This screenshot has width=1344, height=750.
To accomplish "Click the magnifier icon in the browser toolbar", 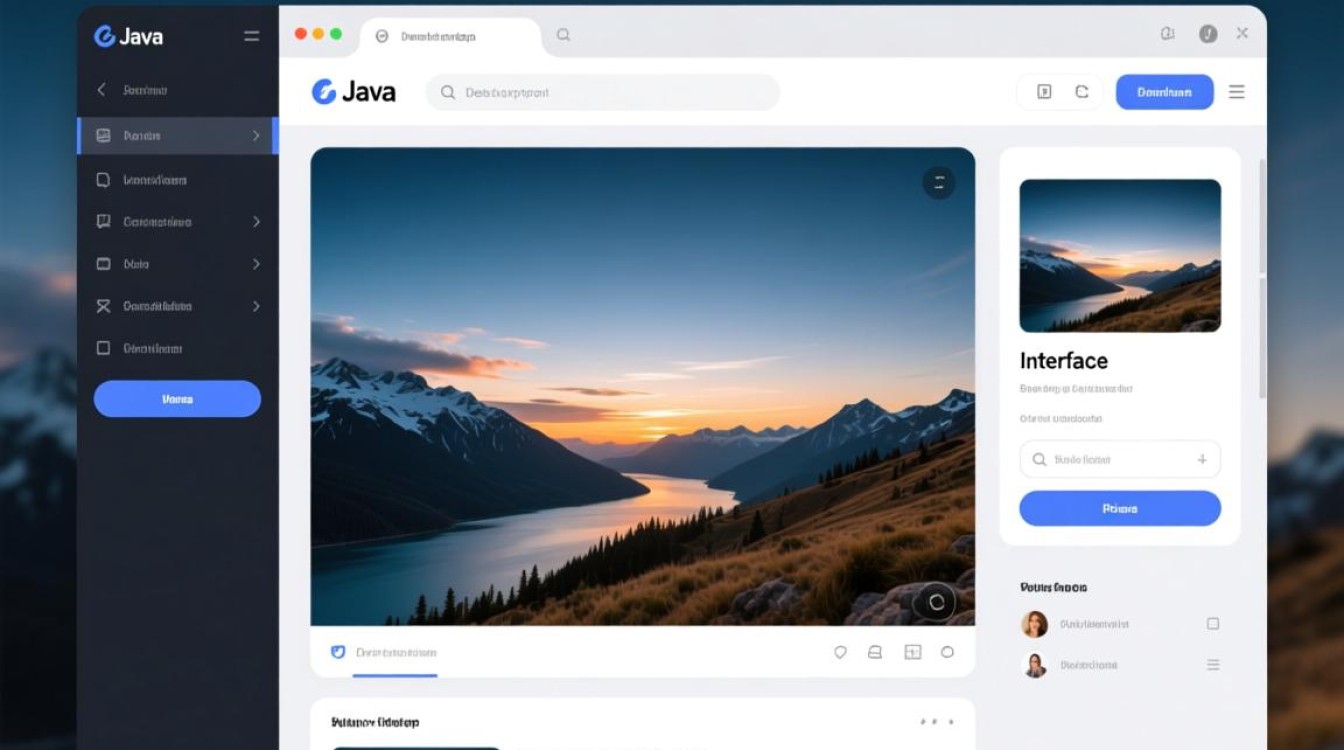I will tap(563, 34).
